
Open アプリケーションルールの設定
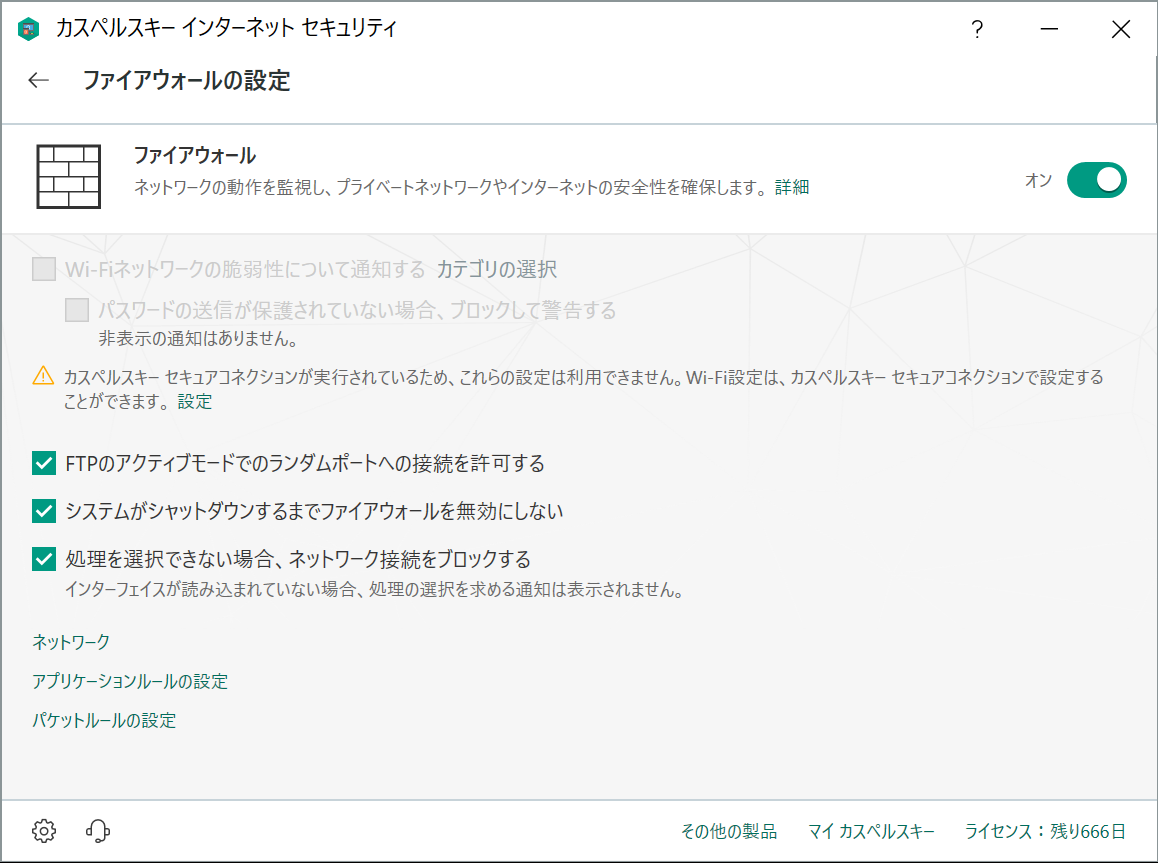tap(130, 681)
